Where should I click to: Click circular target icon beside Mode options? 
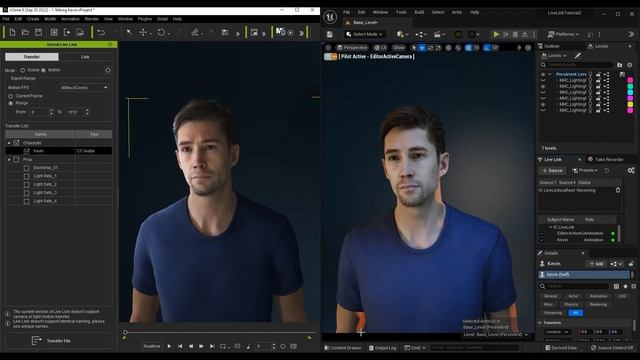coord(108,70)
